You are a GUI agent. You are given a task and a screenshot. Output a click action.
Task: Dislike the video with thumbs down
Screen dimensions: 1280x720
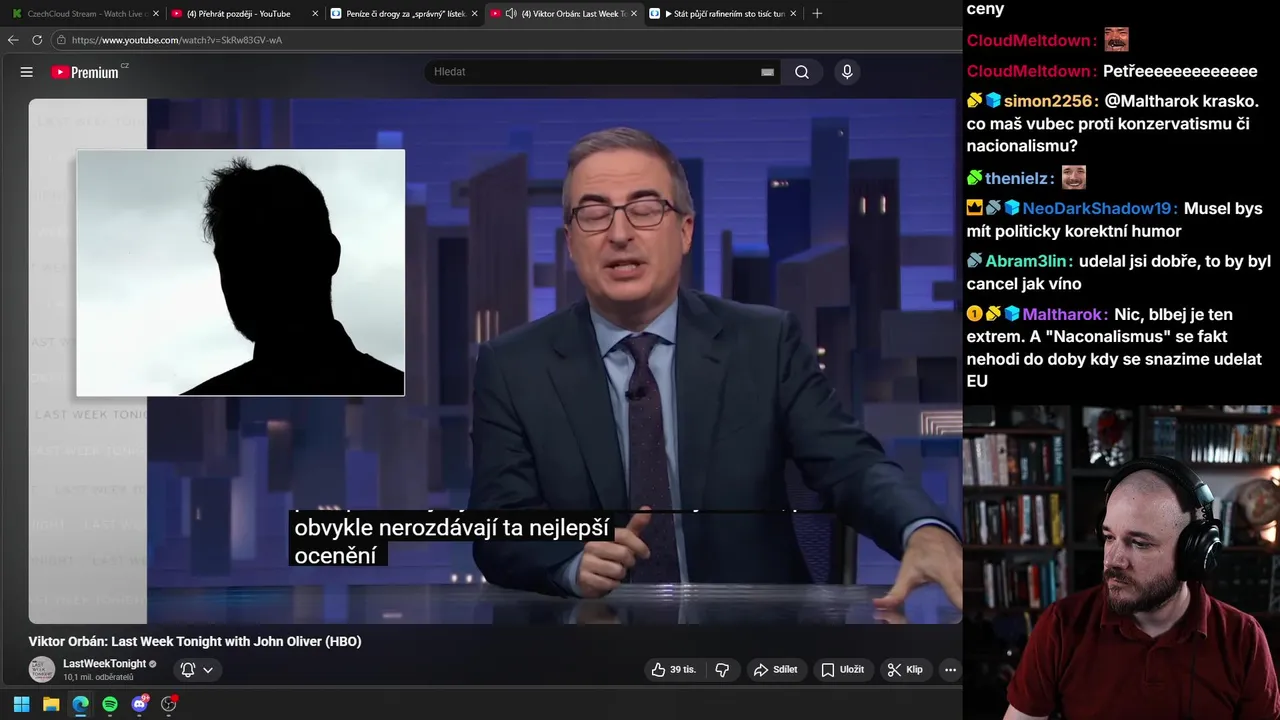tap(722, 670)
